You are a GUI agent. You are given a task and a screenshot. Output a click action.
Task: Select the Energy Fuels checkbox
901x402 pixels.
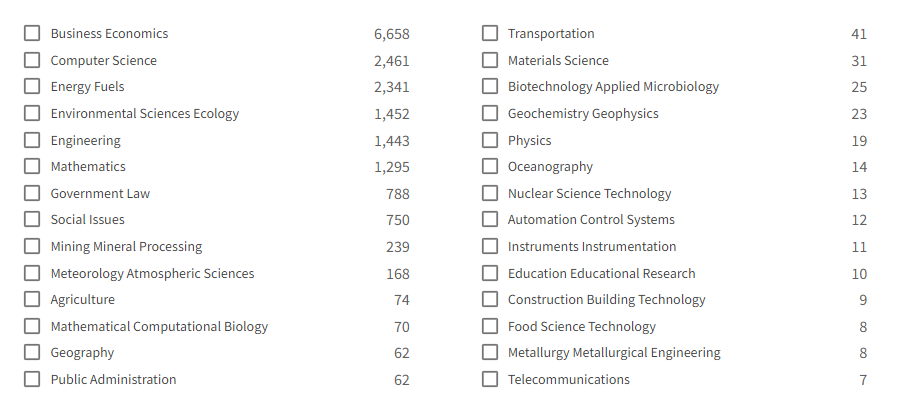tap(32, 86)
